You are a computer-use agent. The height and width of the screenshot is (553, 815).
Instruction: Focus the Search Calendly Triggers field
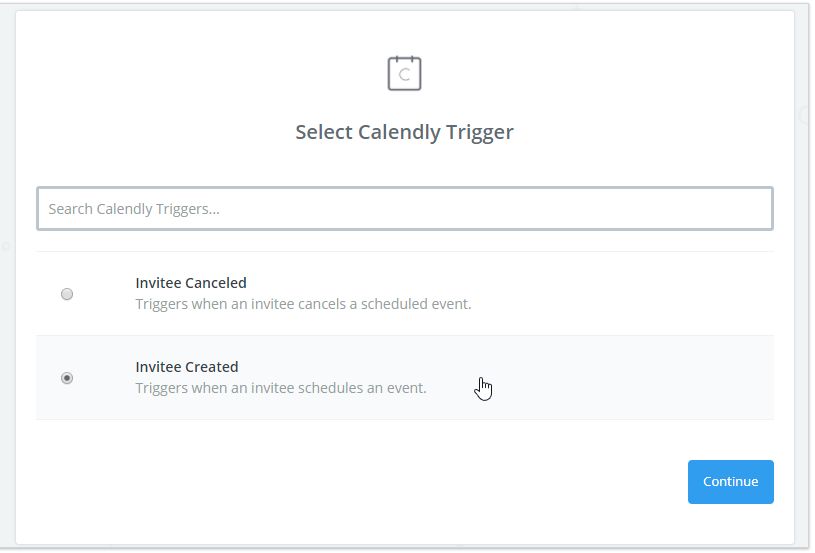click(x=404, y=209)
